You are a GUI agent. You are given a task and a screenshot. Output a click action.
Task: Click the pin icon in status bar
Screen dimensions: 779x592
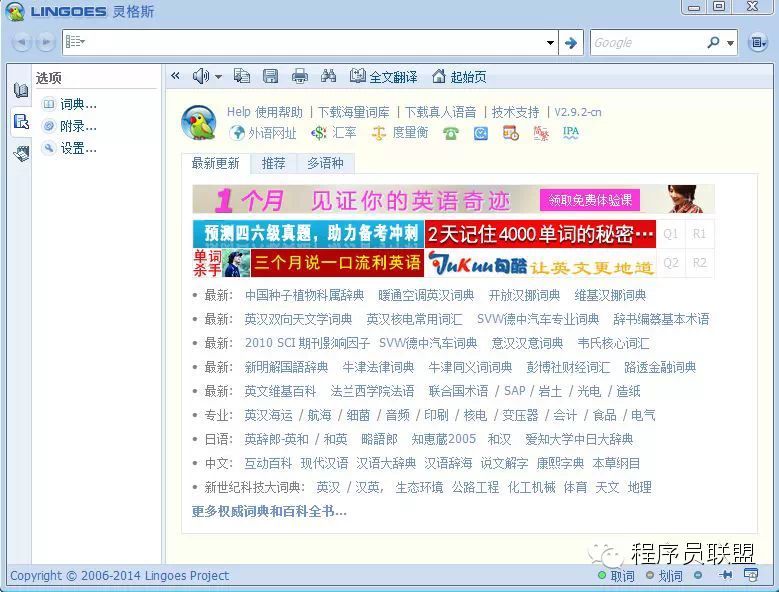pyautogui.click(x=725, y=575)
